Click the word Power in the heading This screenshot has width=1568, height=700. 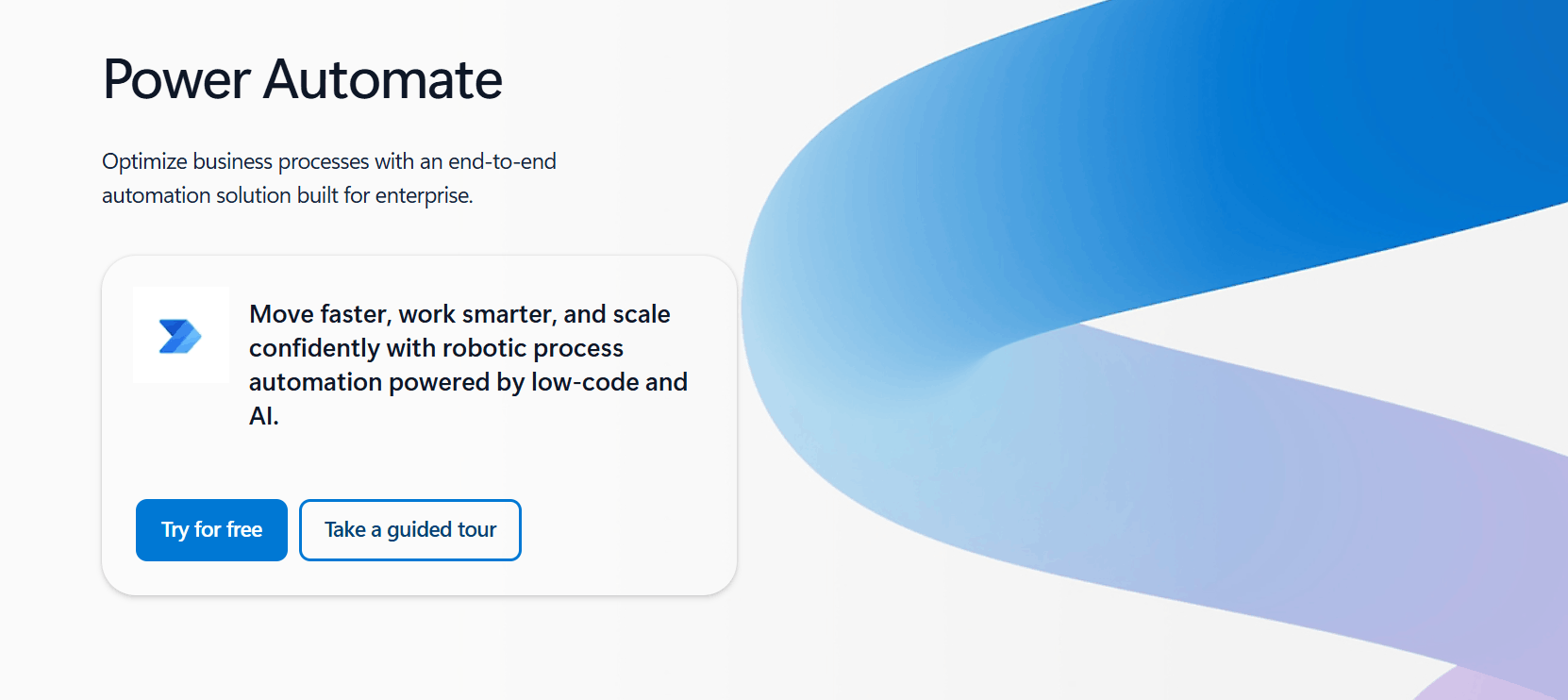point(176,79)
